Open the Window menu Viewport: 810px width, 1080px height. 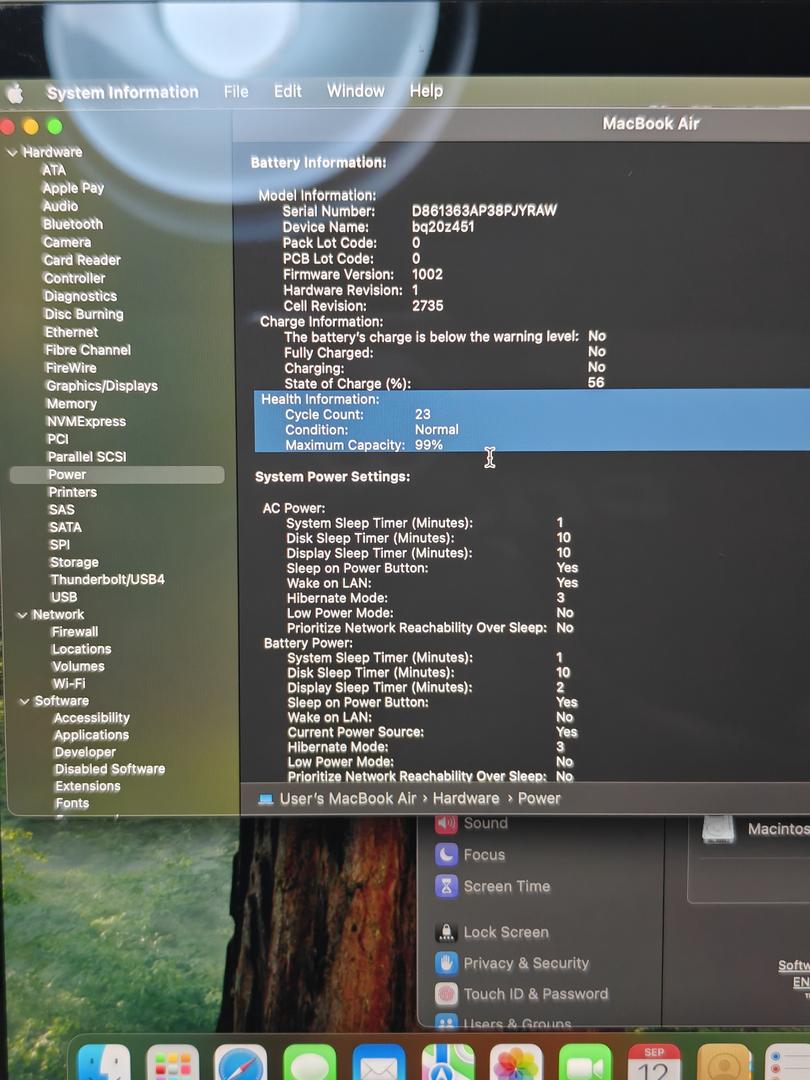coord(356,90)
